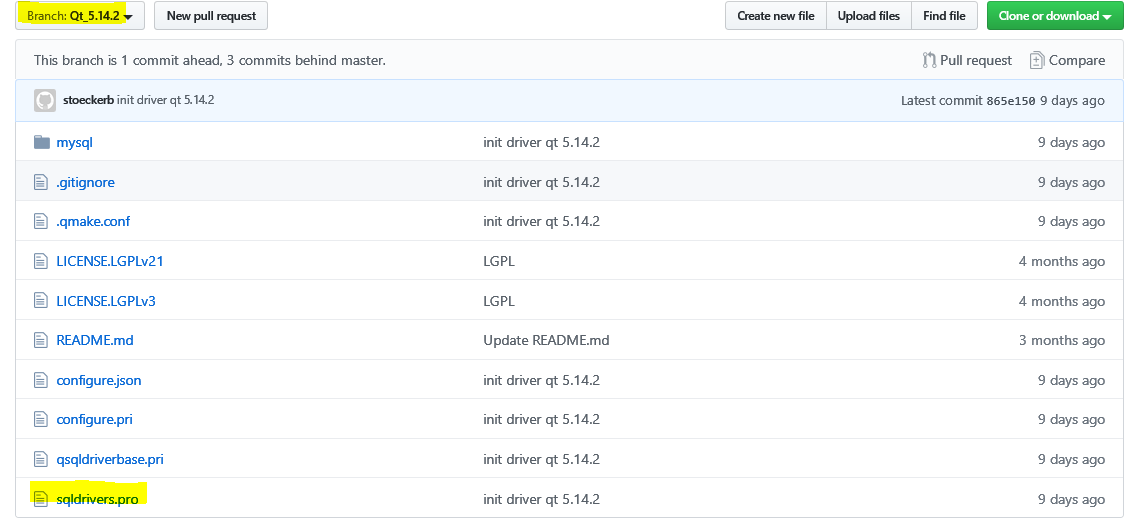The image size is (1134, 529).
Task: Click the Upload files button
Action: coord(869,15)
